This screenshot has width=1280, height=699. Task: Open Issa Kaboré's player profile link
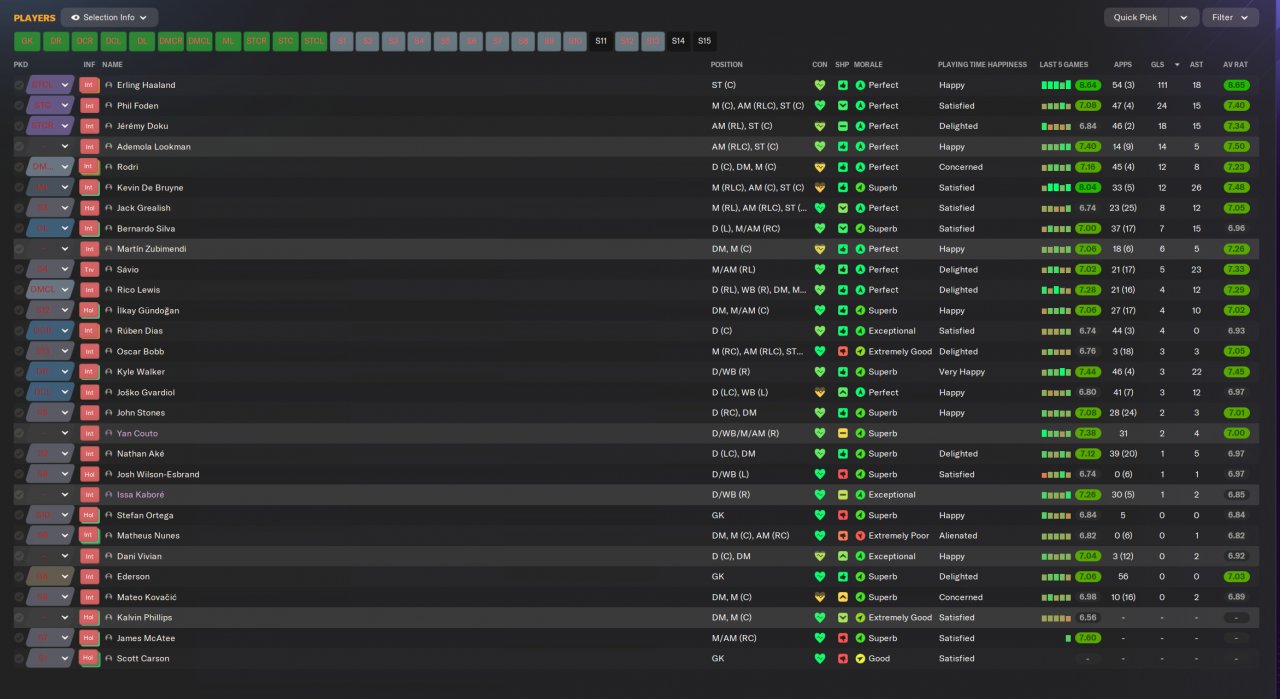pyautogui.click(x=140, y=495)
